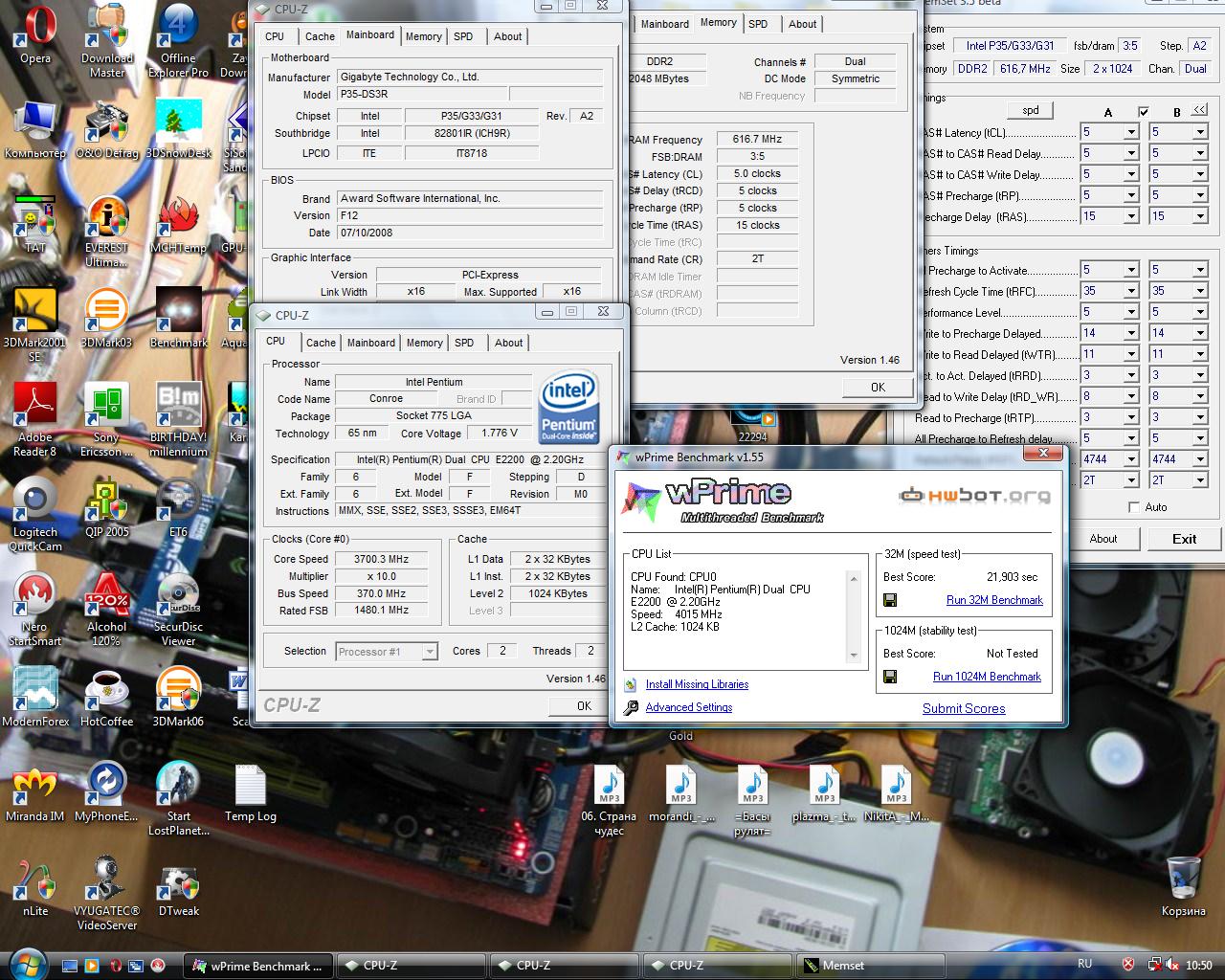Viewport: 1225px width, 980px height.
Task: Expand RAS# Precharge (tRP) column B dropdown
Action: click(1199, 195)
